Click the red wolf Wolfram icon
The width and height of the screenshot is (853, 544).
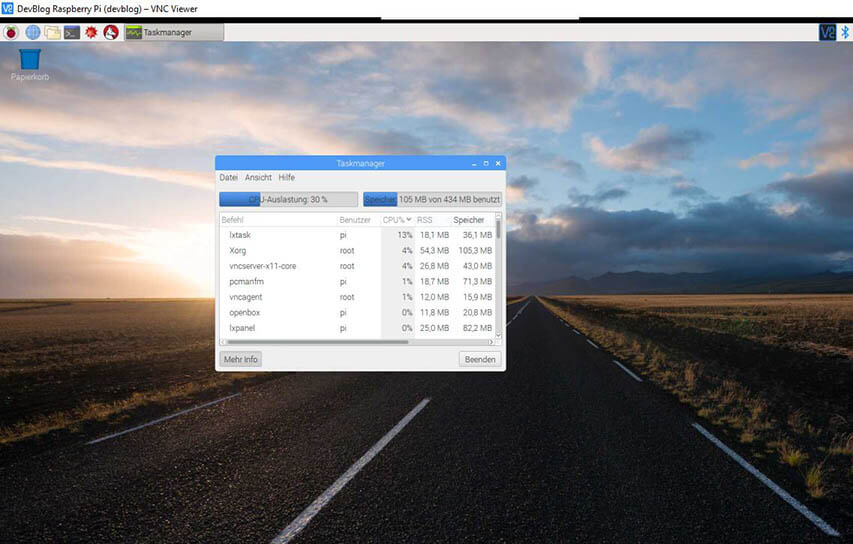pos(111,32)
